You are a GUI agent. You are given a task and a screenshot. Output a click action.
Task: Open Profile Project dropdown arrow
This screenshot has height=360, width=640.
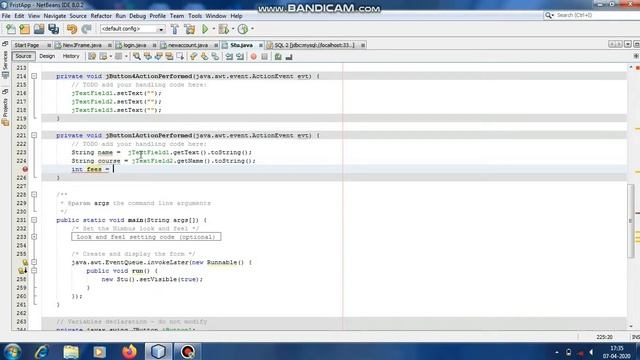(x=252, y=29)
